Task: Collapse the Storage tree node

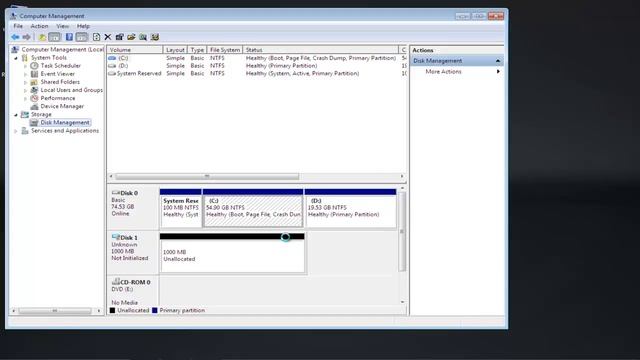Action: 16,115
